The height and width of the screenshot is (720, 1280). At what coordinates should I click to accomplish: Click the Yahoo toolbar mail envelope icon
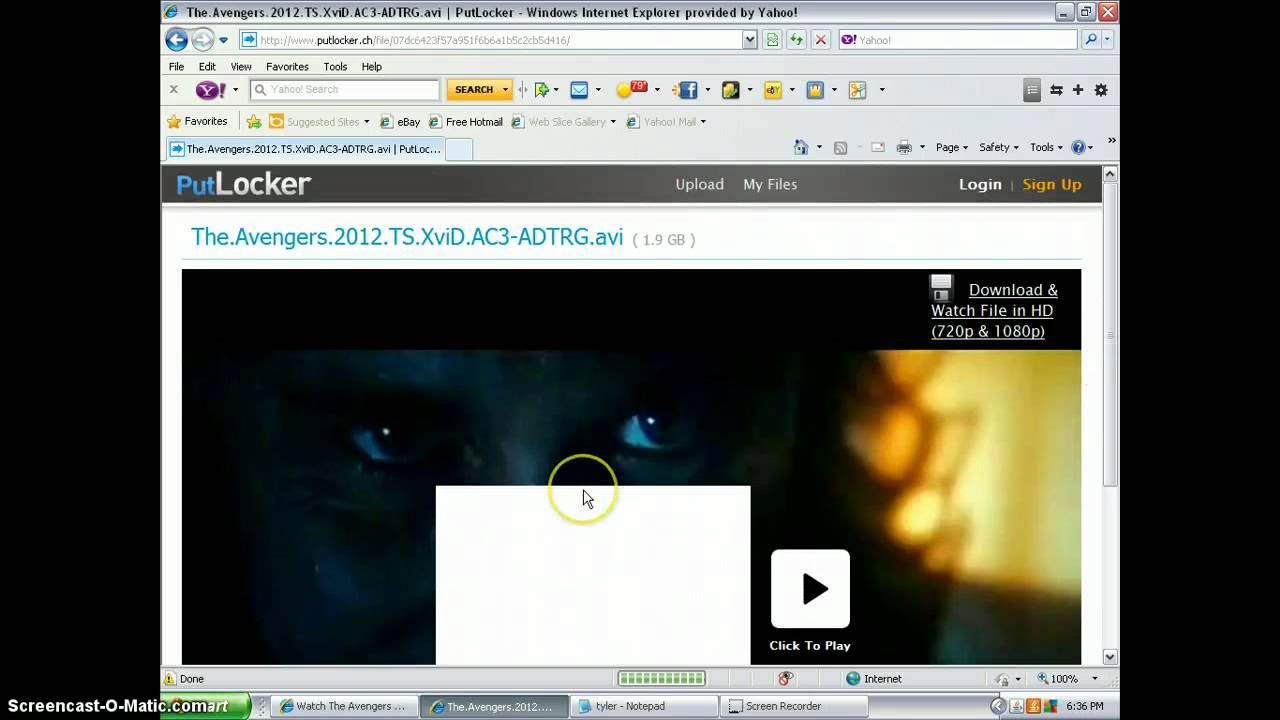[x=579, y=90]
